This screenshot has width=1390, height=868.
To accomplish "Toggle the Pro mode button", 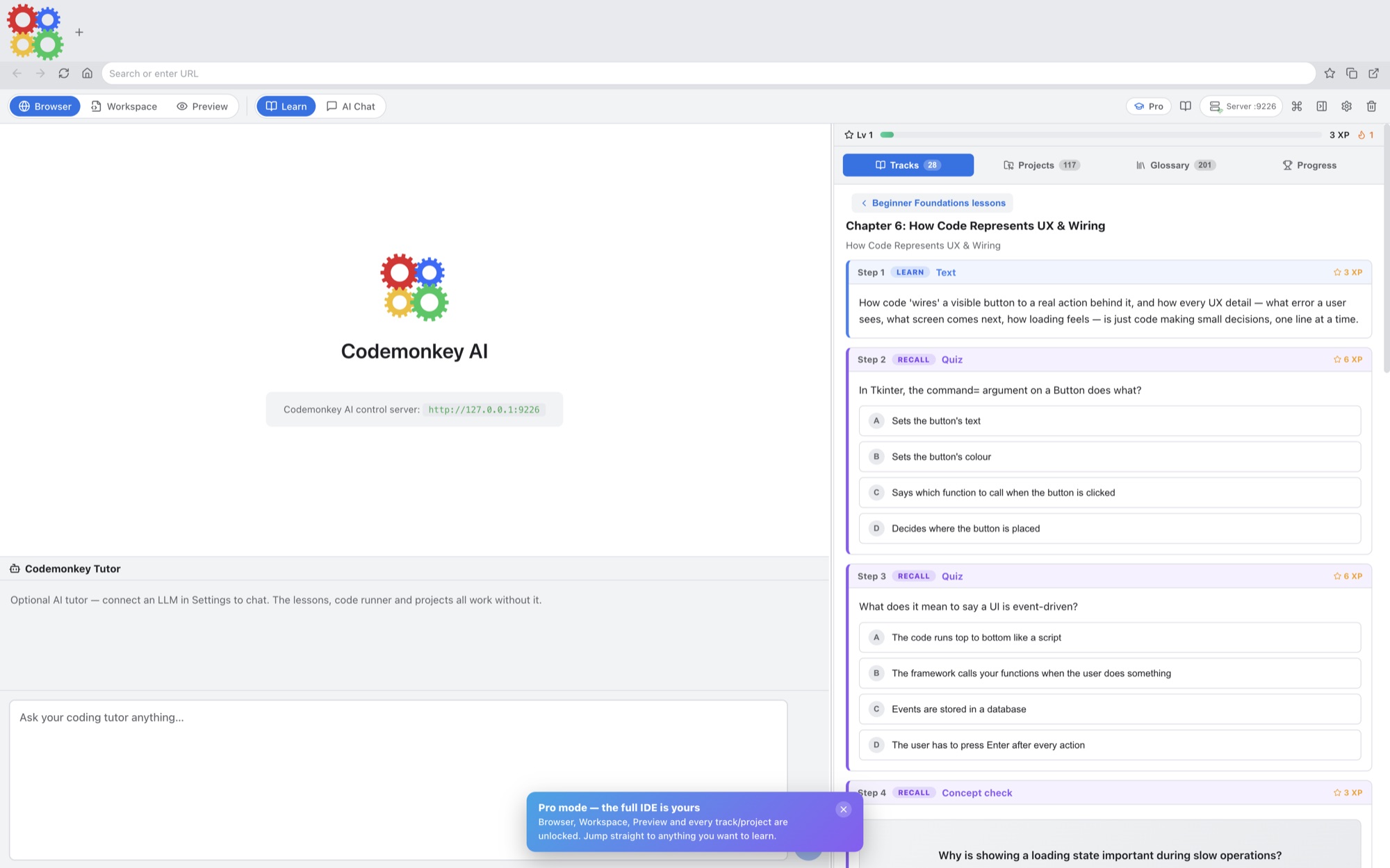I will pyautogui.click(x=1149, y=106).
